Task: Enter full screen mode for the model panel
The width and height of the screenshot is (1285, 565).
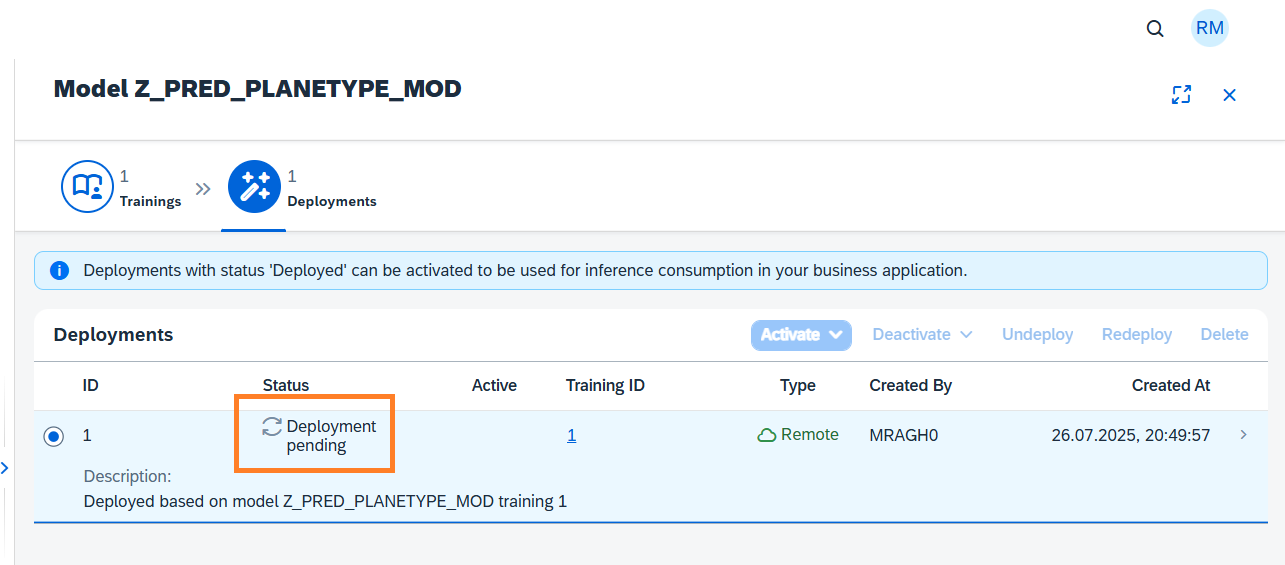Action: (1181, 95)
